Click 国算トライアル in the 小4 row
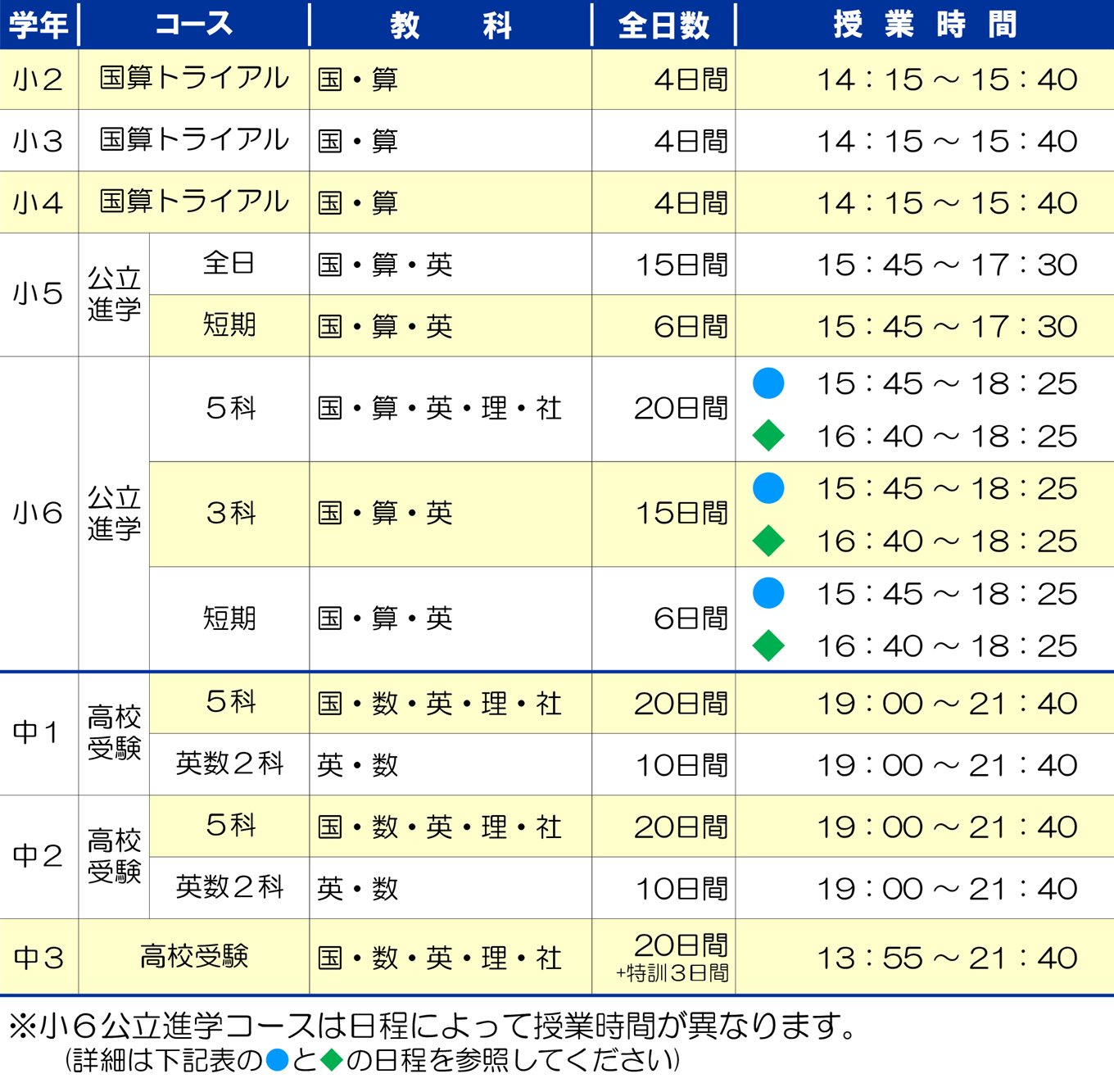 pyautogui.click(x=194, y=202)
